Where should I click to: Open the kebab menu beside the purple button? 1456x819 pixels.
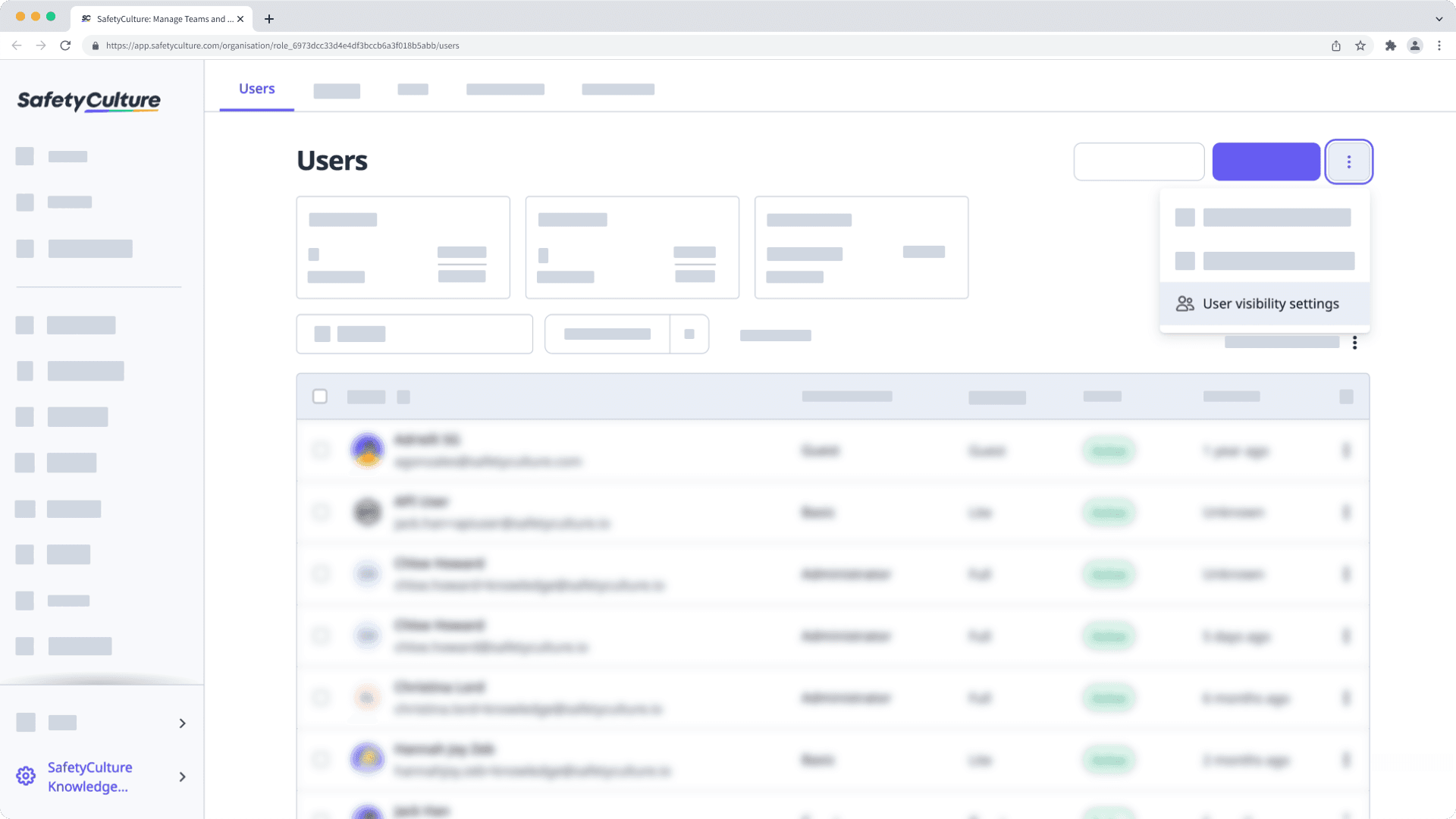click(x=1349, y=161)
